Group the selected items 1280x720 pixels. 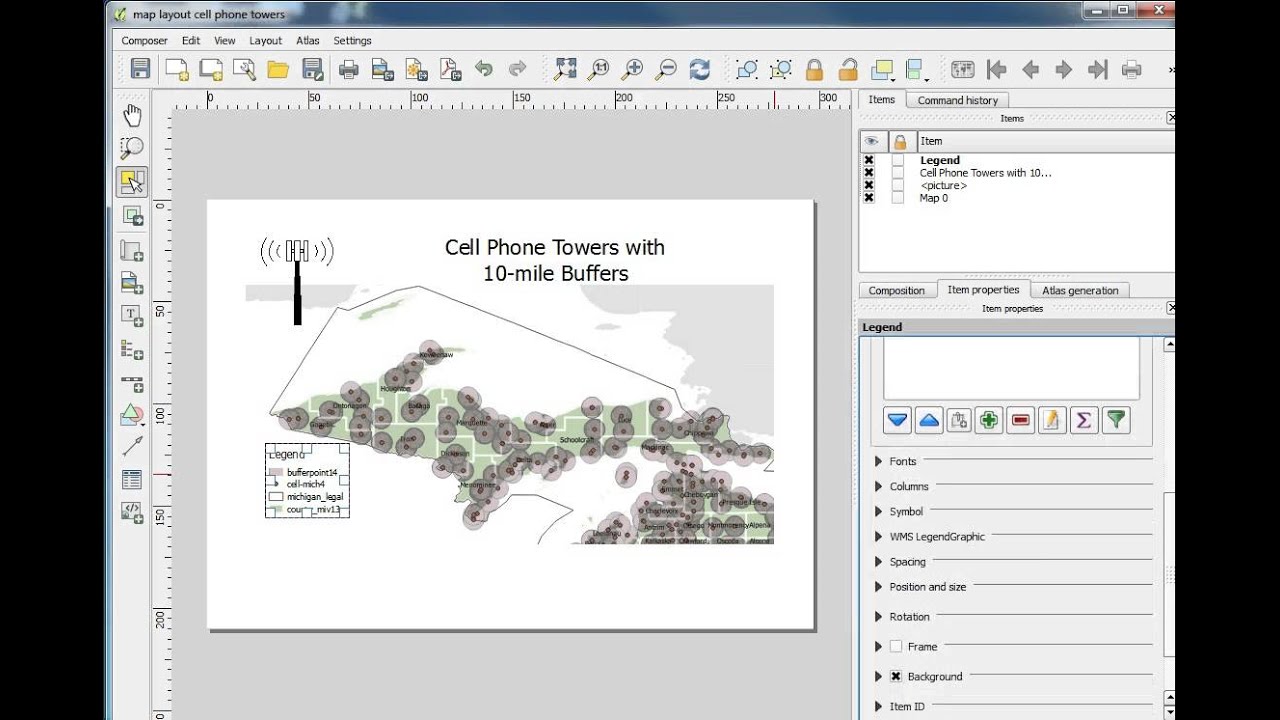(747, 69)
